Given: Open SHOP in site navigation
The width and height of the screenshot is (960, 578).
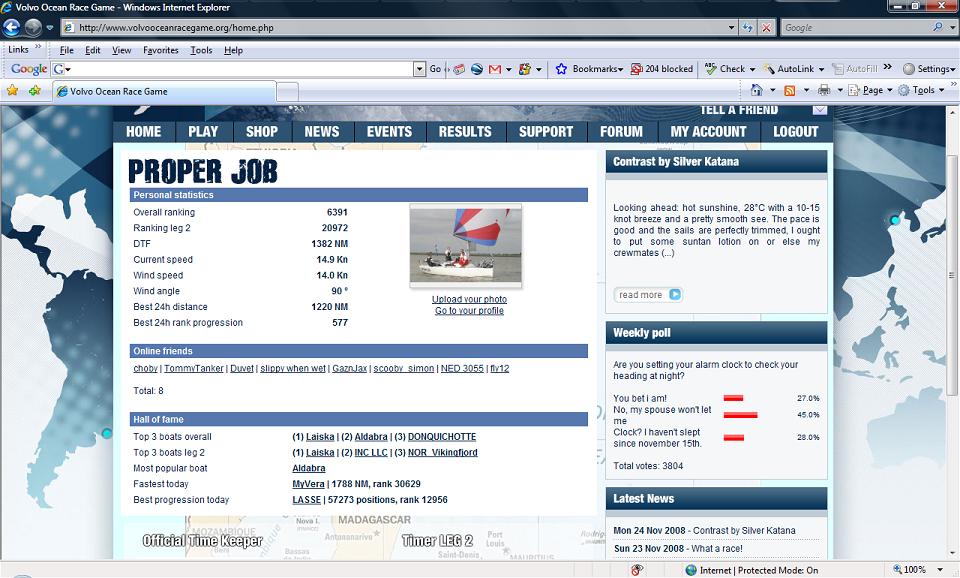Looking at the screenshot, I should click(262, 132).
